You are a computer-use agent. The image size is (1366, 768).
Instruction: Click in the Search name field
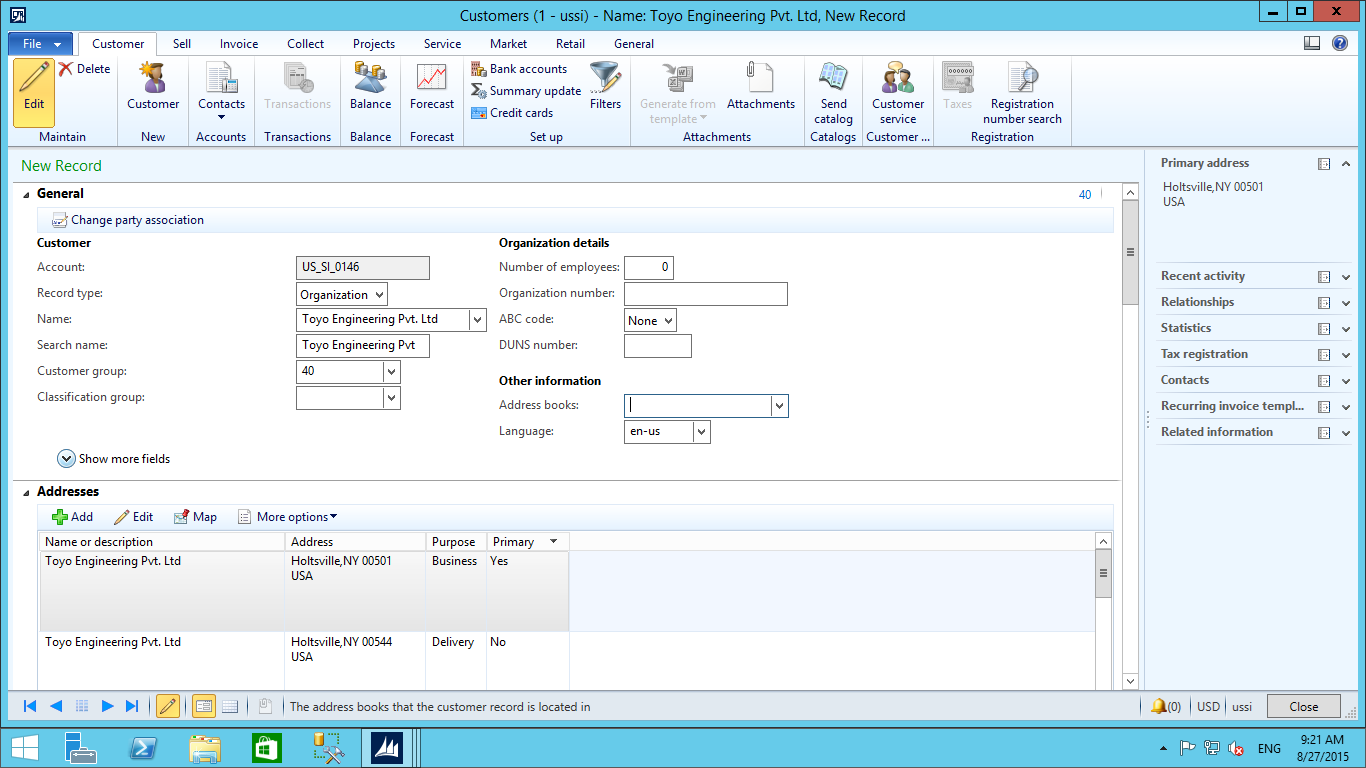click(363, 345)
